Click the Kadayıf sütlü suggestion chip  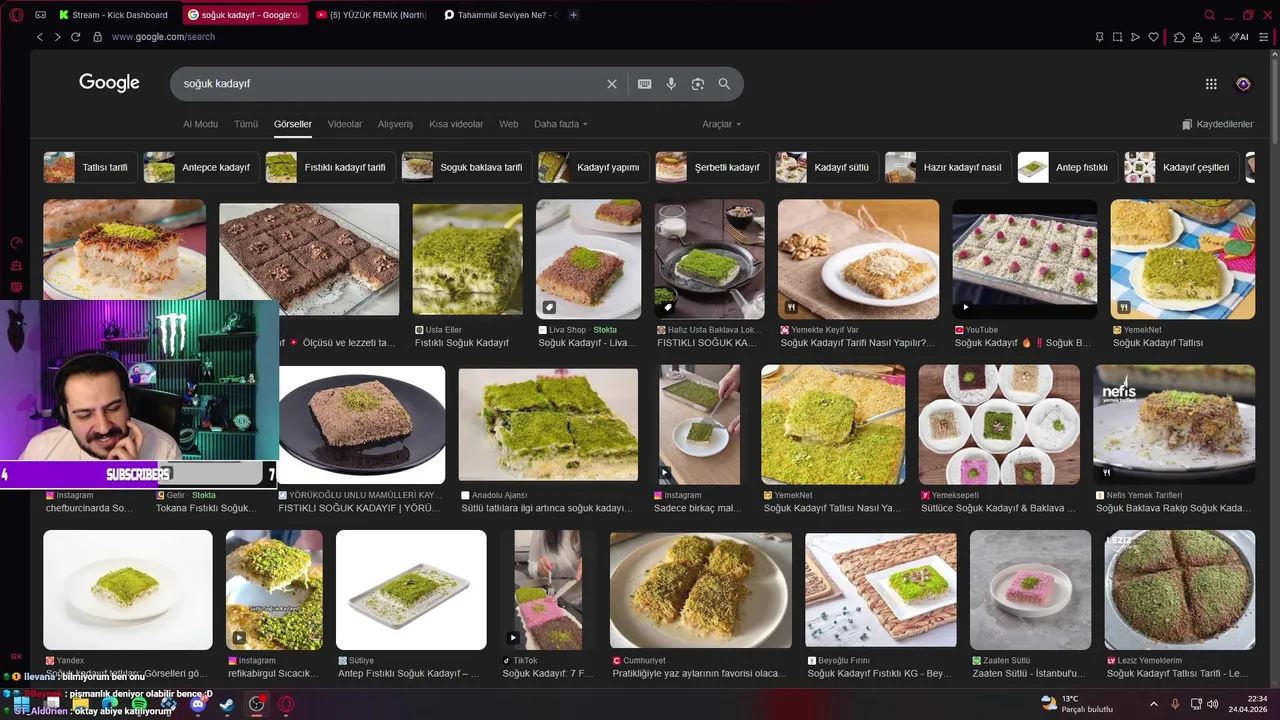pos(827,167)
